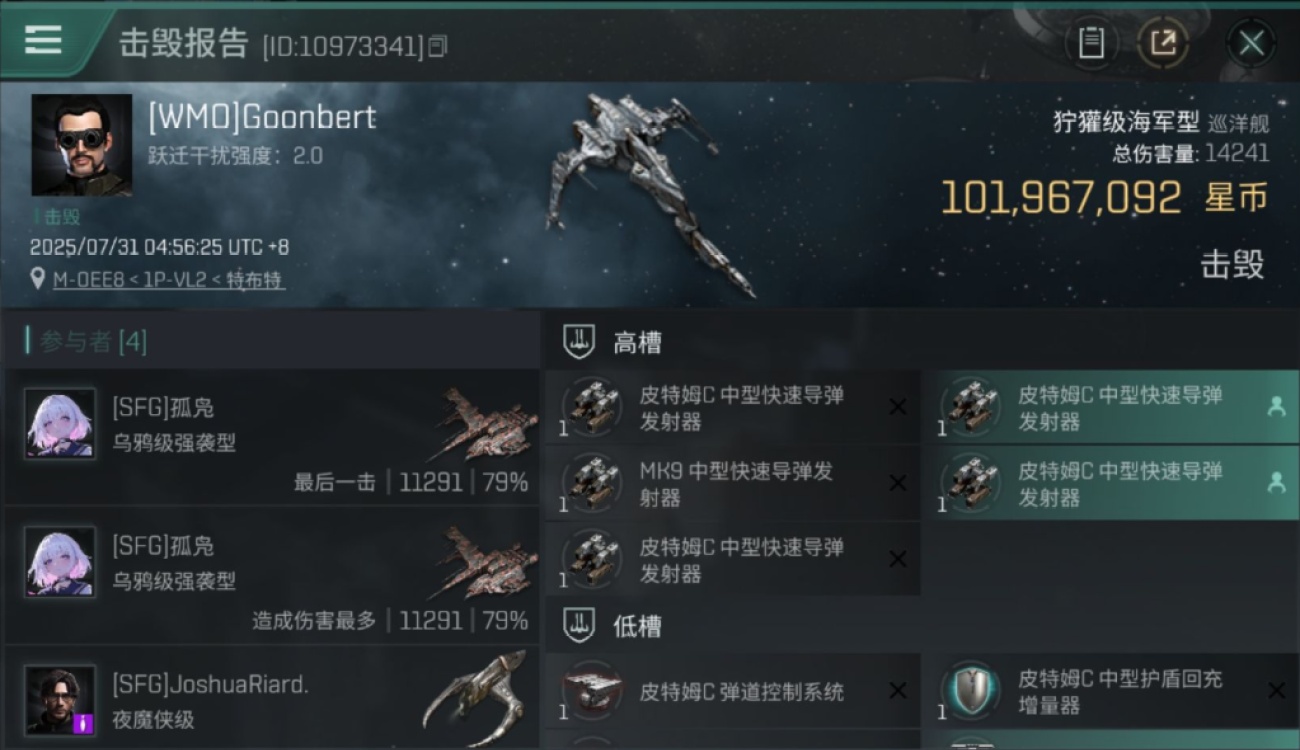
Task: Select the 孤兔 最后一击 participant row
Action: tap(272, 437)
